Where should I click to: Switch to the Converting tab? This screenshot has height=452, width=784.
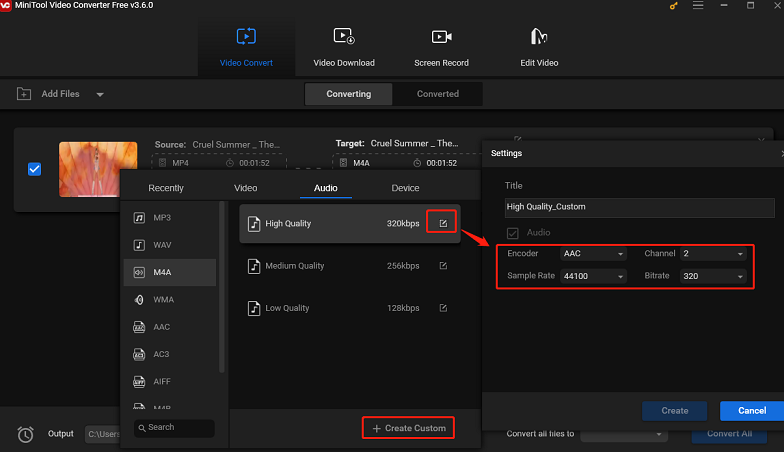point(348,94)
